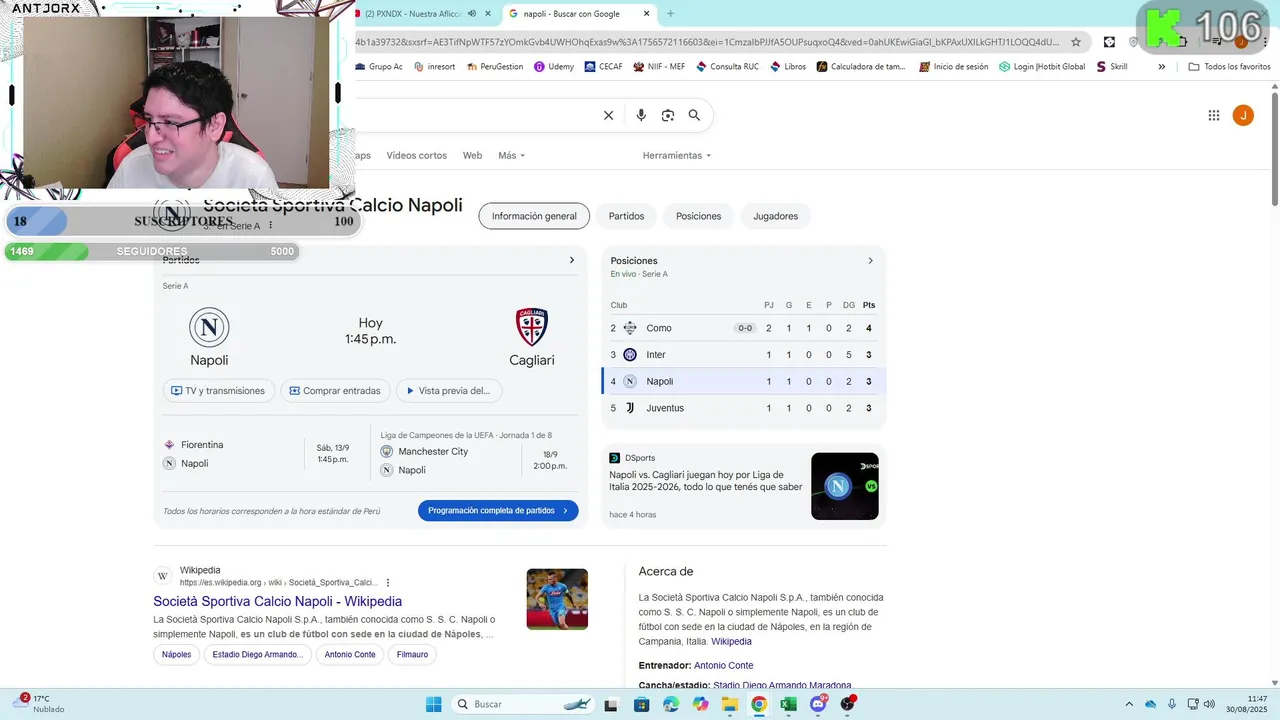Click the Vista previa del... button
This screenshot has width=1280, height=720.
449,391
